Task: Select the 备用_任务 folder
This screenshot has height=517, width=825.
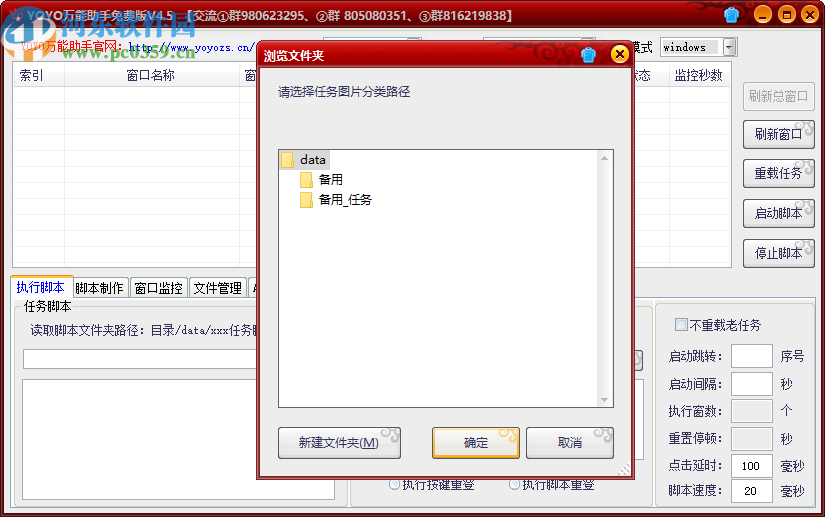Action: point(335,200)
